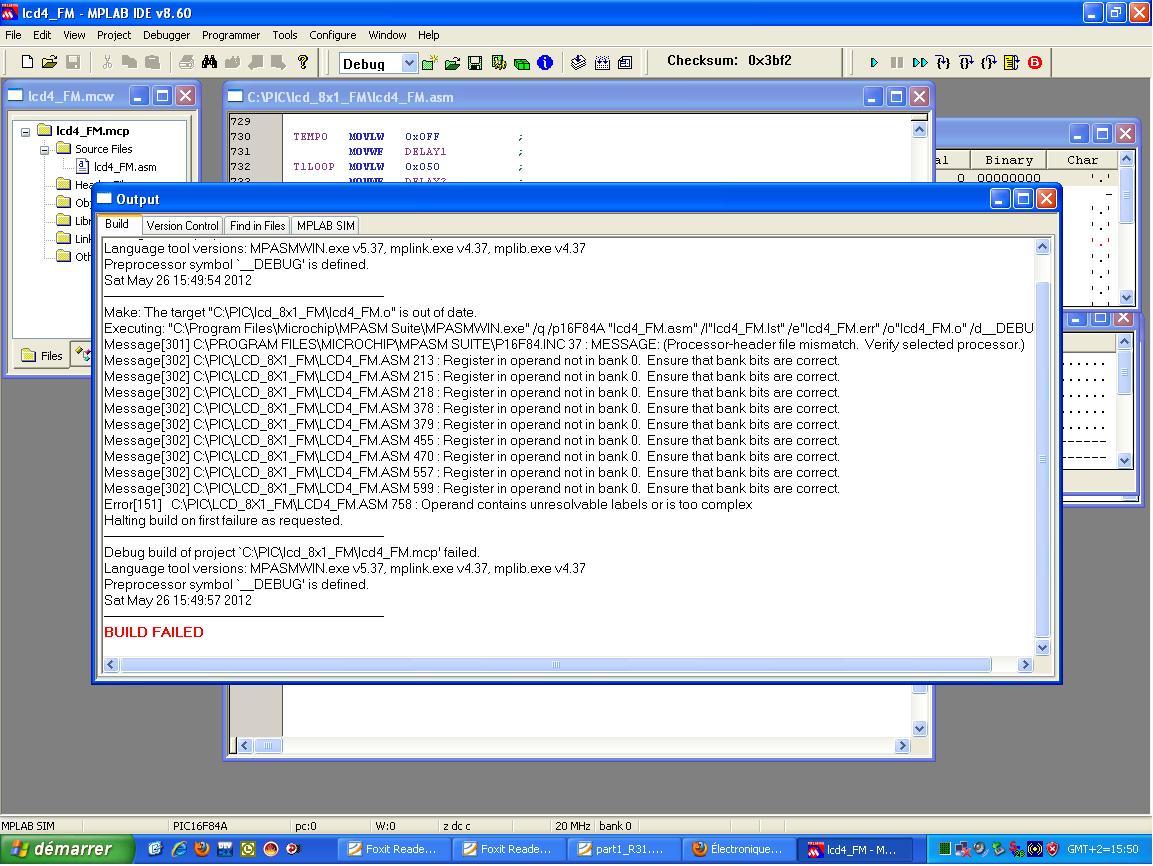
Task: Click the Output window scroll-up arrow
Action: pos(1043,248)
